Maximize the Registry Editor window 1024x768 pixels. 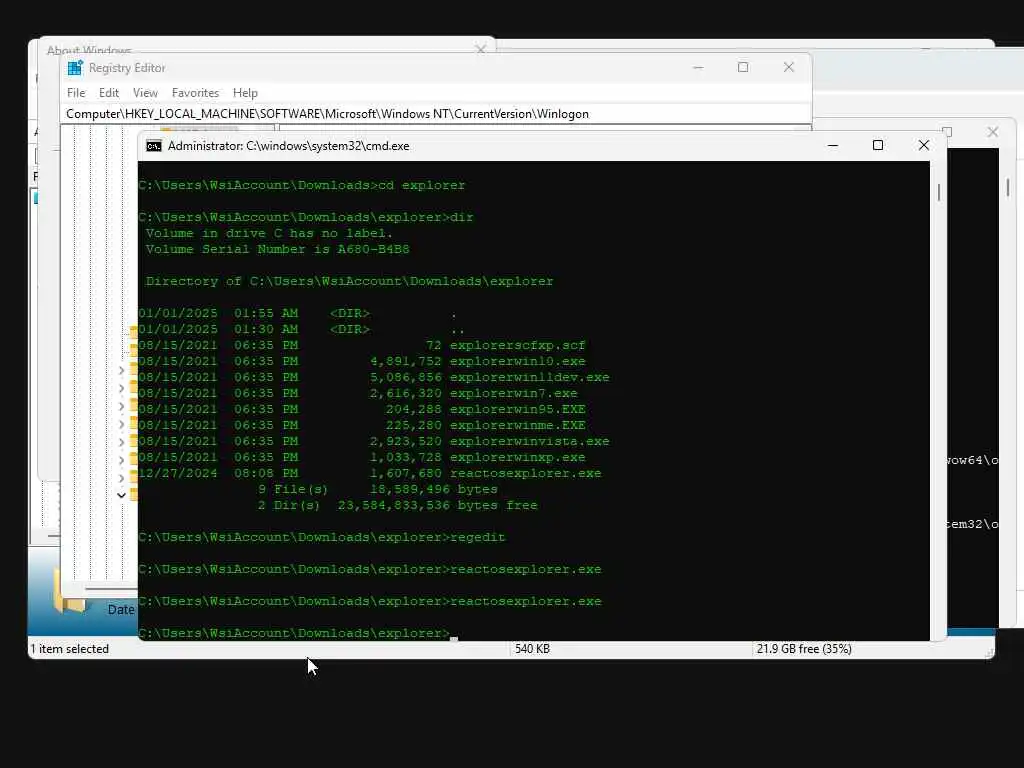click(x=743, y=67)
